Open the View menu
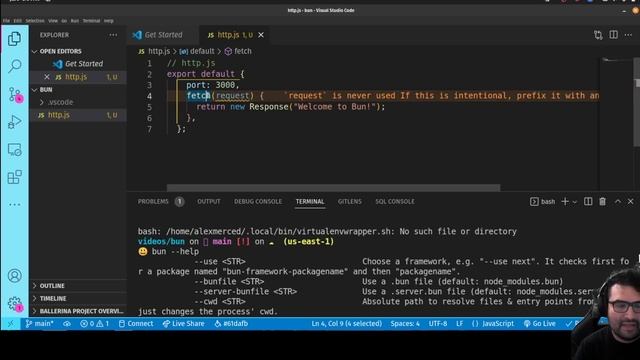The image size is (640, 360). pyautogui.click(x=53, y=21)
